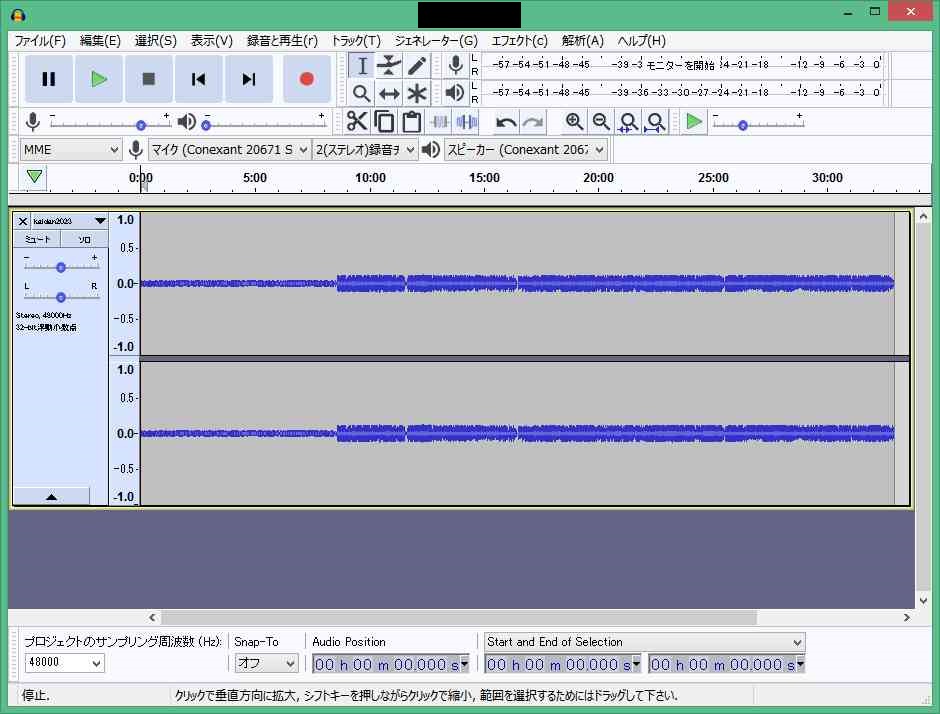Image resolution: width=940 pixels, height=714 pixels.
Task: Open the マイク recording device dropdown
Action: (x=229, y=150)
